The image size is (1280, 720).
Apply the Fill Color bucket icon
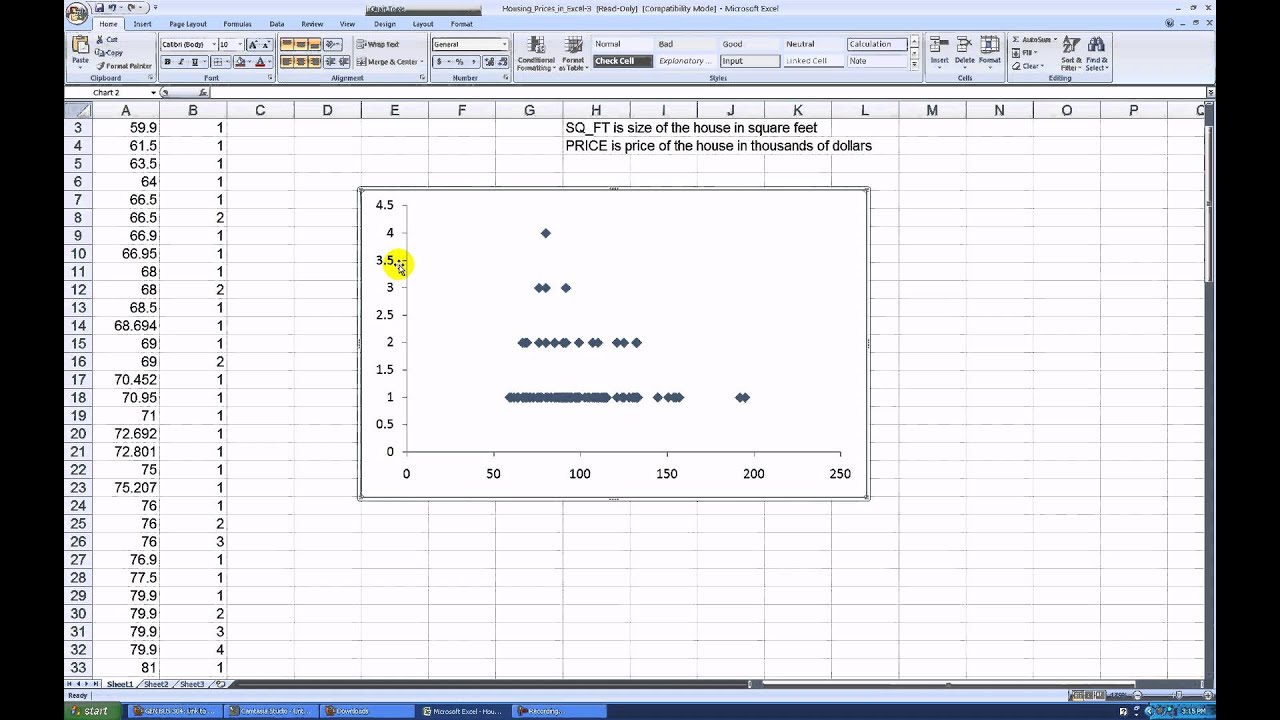tap(239, 62)
